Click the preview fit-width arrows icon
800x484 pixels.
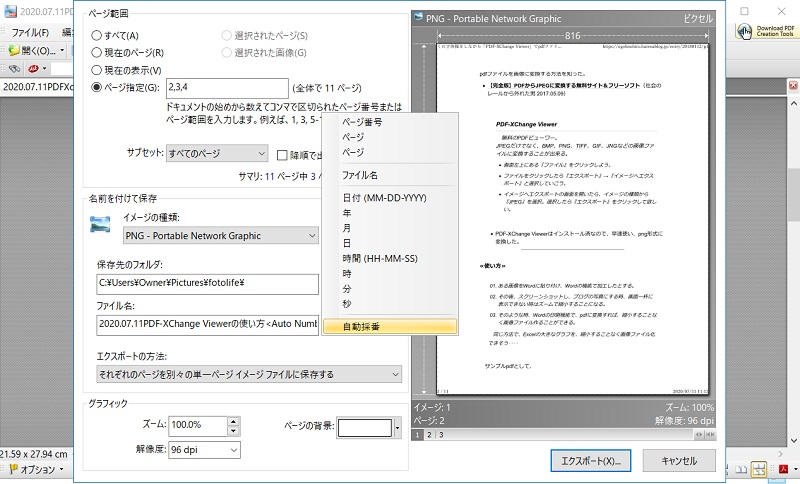coord(698,435)
